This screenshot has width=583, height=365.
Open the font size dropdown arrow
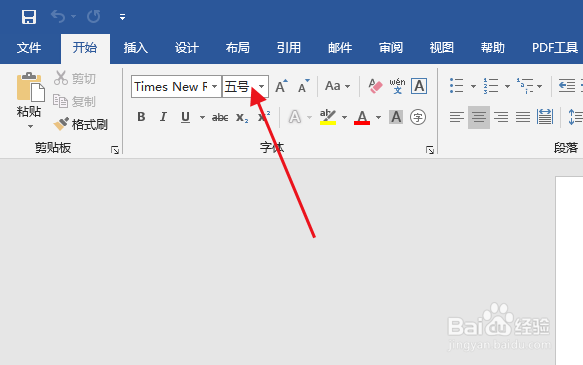[262, 87]
